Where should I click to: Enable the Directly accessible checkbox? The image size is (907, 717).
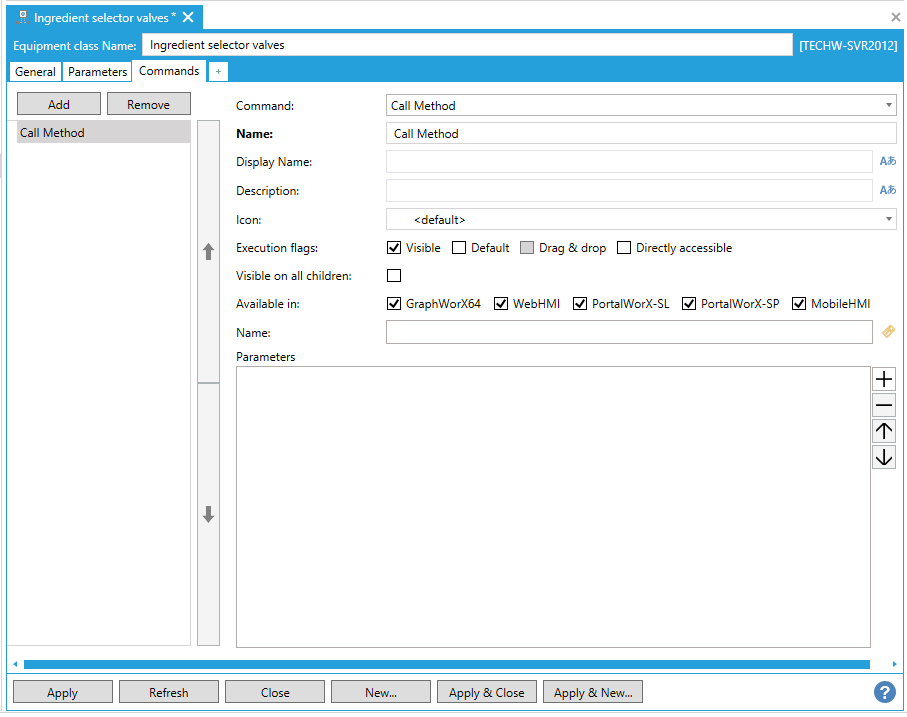pos(624,248)
